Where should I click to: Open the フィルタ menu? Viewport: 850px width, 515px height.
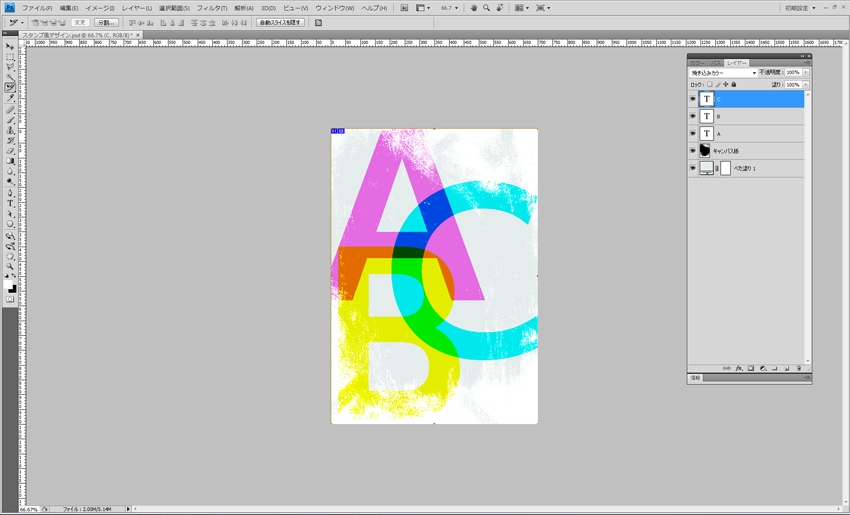(x=211, y=8)
